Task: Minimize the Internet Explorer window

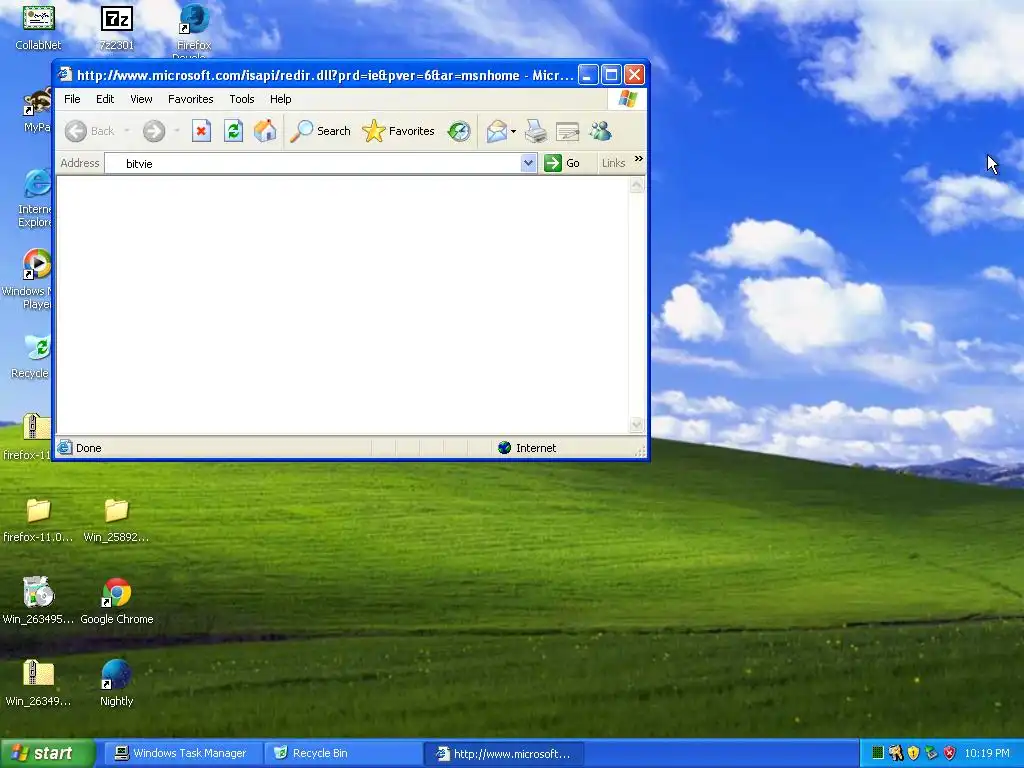Action: click(x=588, y=75)
